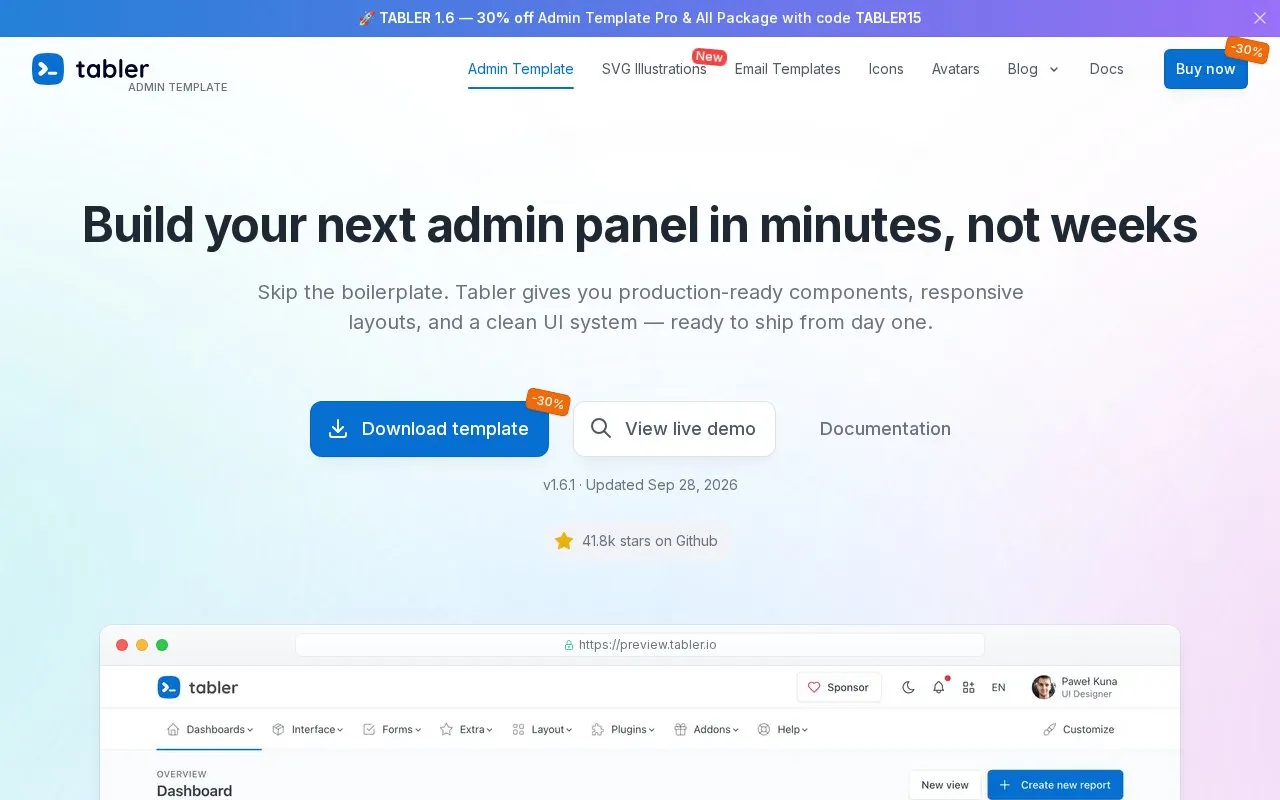Expand the Extra menu in preview

pos(466,730)
